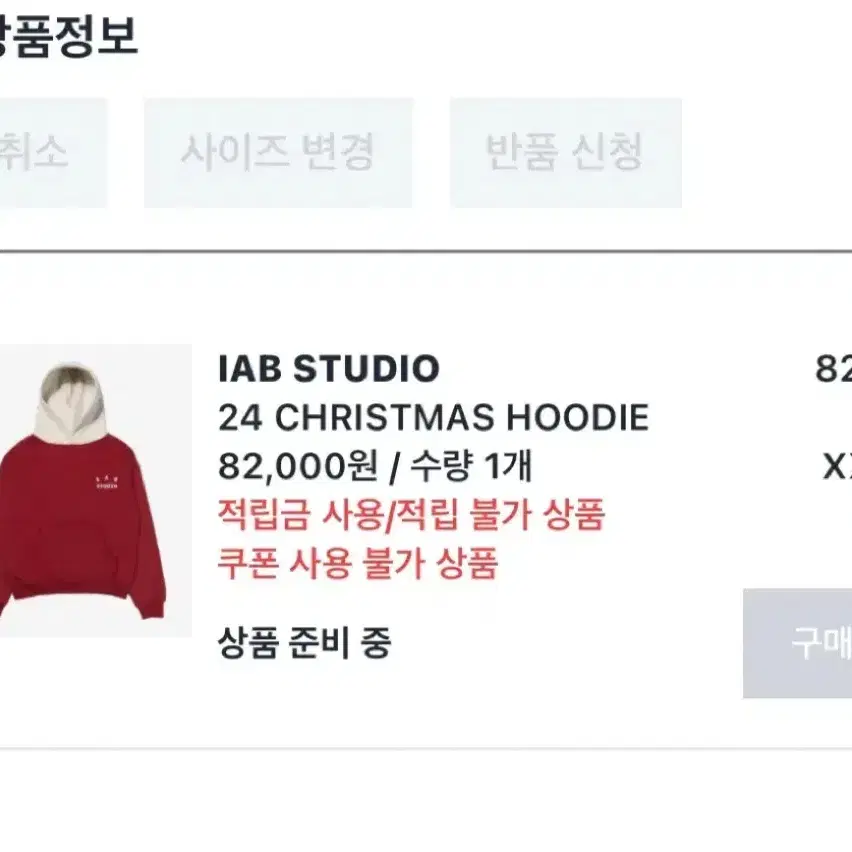This screenshot has width=852, height=852.
Task: Click the 수량 1개 quantity text
Action: 471,466
